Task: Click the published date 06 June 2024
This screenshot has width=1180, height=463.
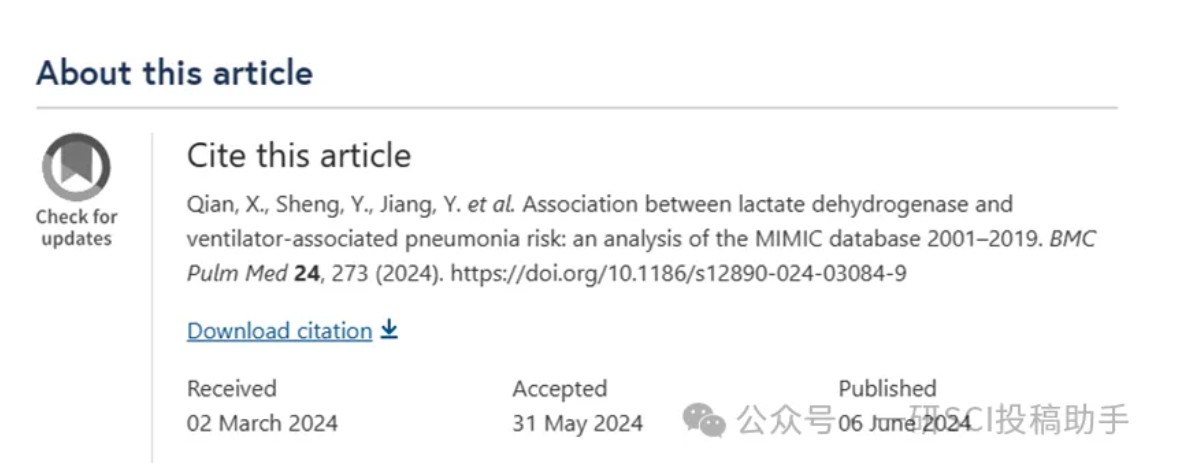Action: click(905, 424)
